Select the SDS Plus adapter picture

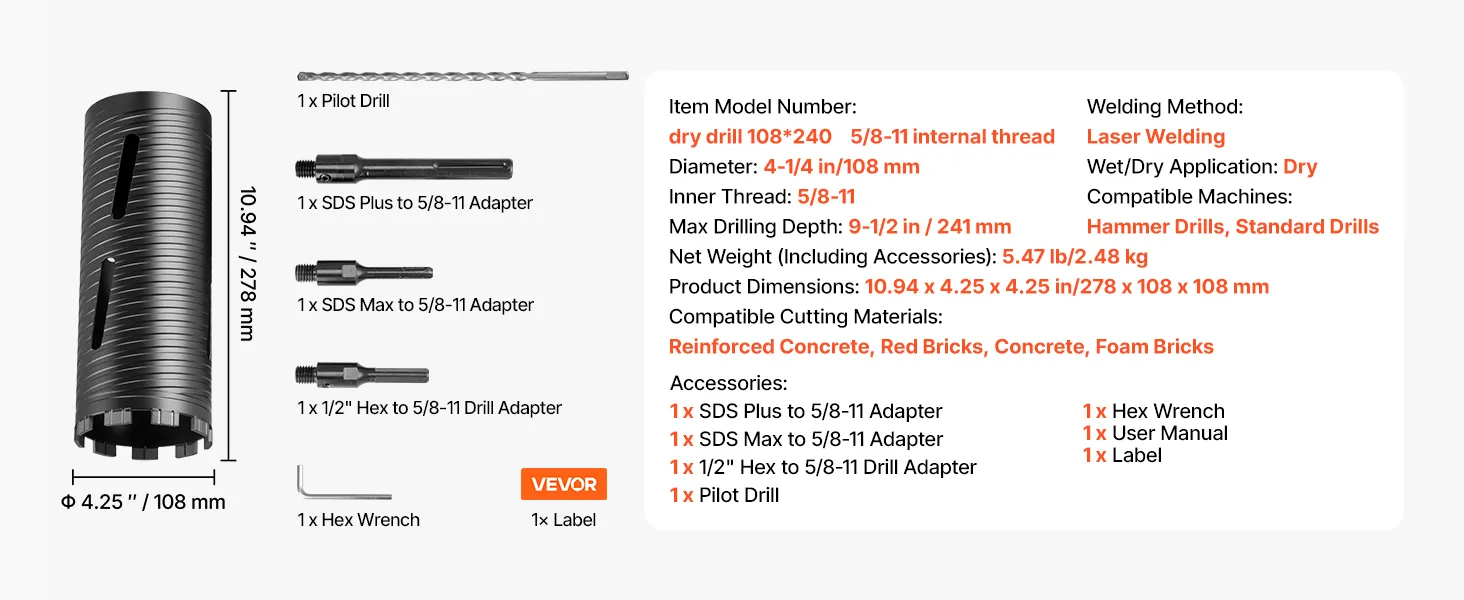[404, 169]
